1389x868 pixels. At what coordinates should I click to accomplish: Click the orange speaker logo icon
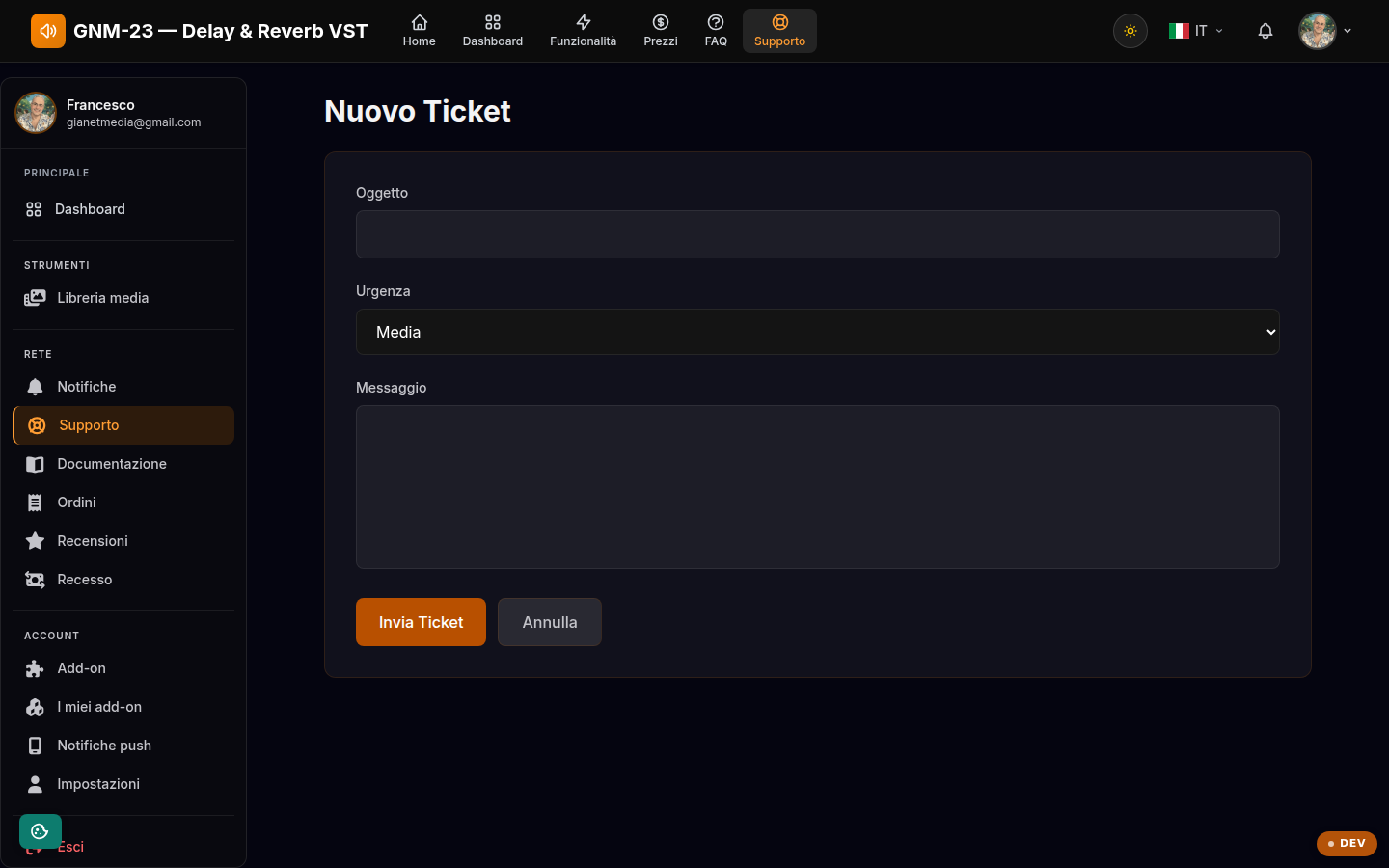tap(48, 31)
